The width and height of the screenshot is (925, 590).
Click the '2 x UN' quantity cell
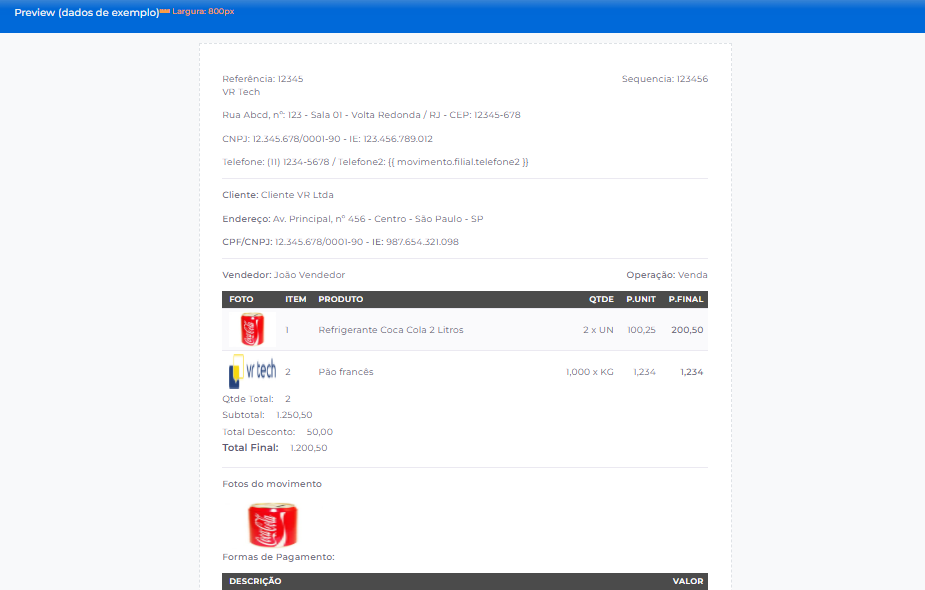point(598,330)
